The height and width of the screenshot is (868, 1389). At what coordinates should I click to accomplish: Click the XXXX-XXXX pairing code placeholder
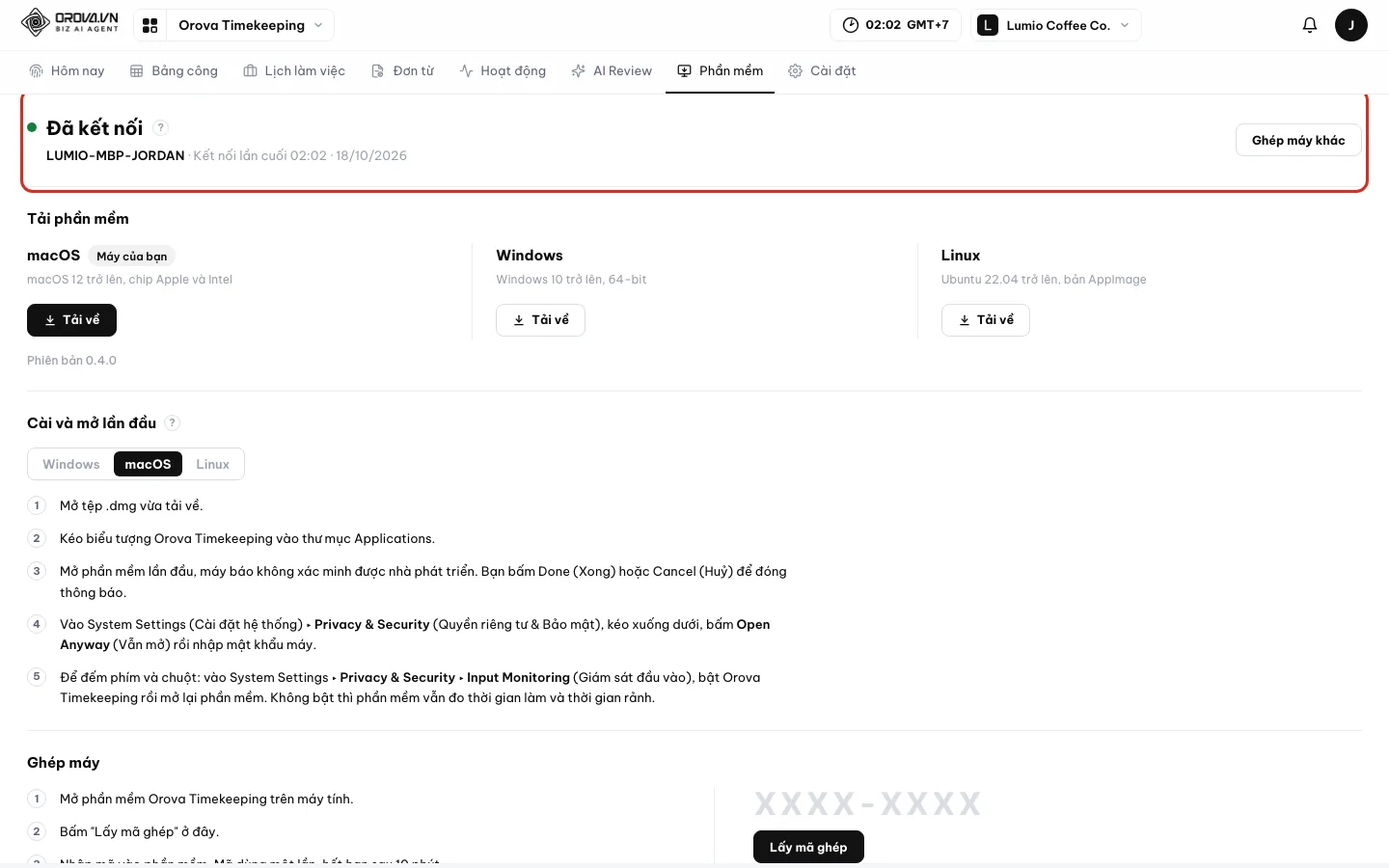pos(867,803)
